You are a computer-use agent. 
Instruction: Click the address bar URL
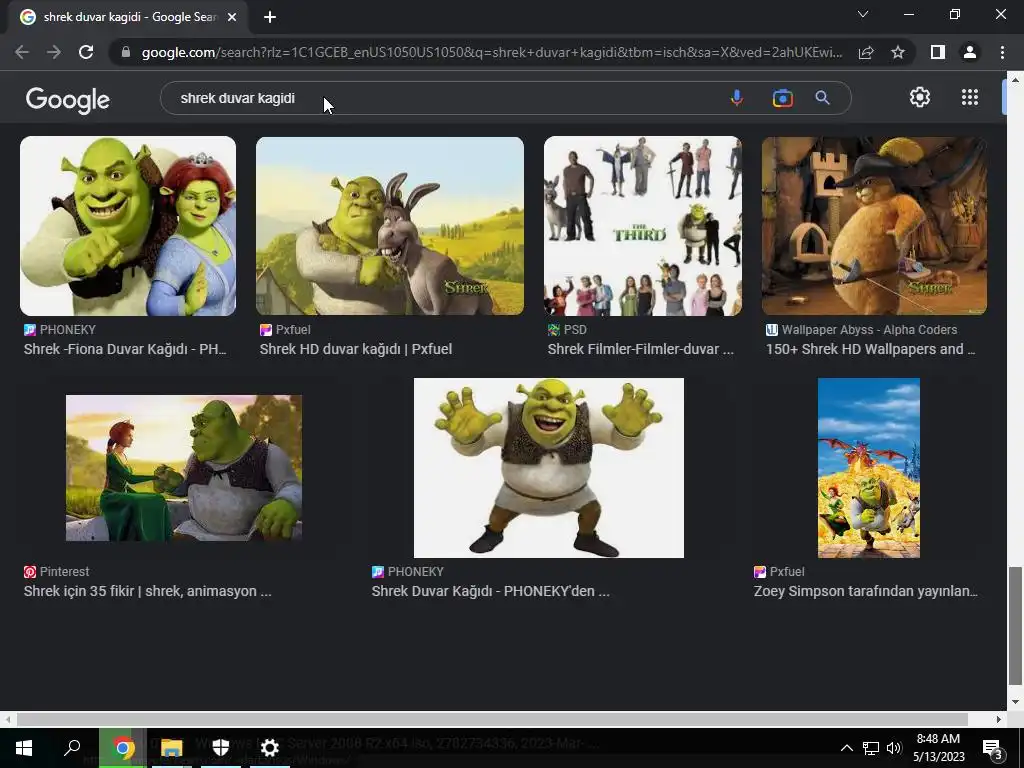(492, 52)
